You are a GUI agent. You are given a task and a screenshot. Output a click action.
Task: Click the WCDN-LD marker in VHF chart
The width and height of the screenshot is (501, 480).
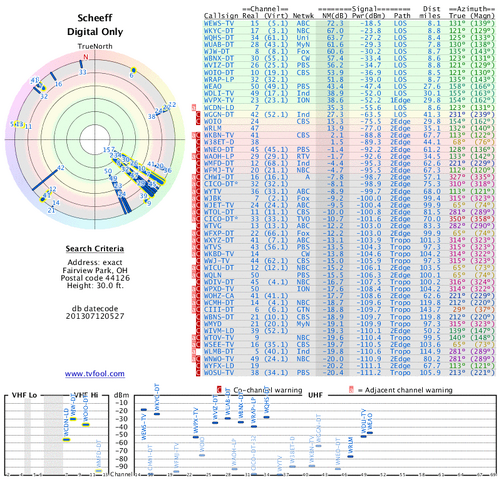[66, 440]
